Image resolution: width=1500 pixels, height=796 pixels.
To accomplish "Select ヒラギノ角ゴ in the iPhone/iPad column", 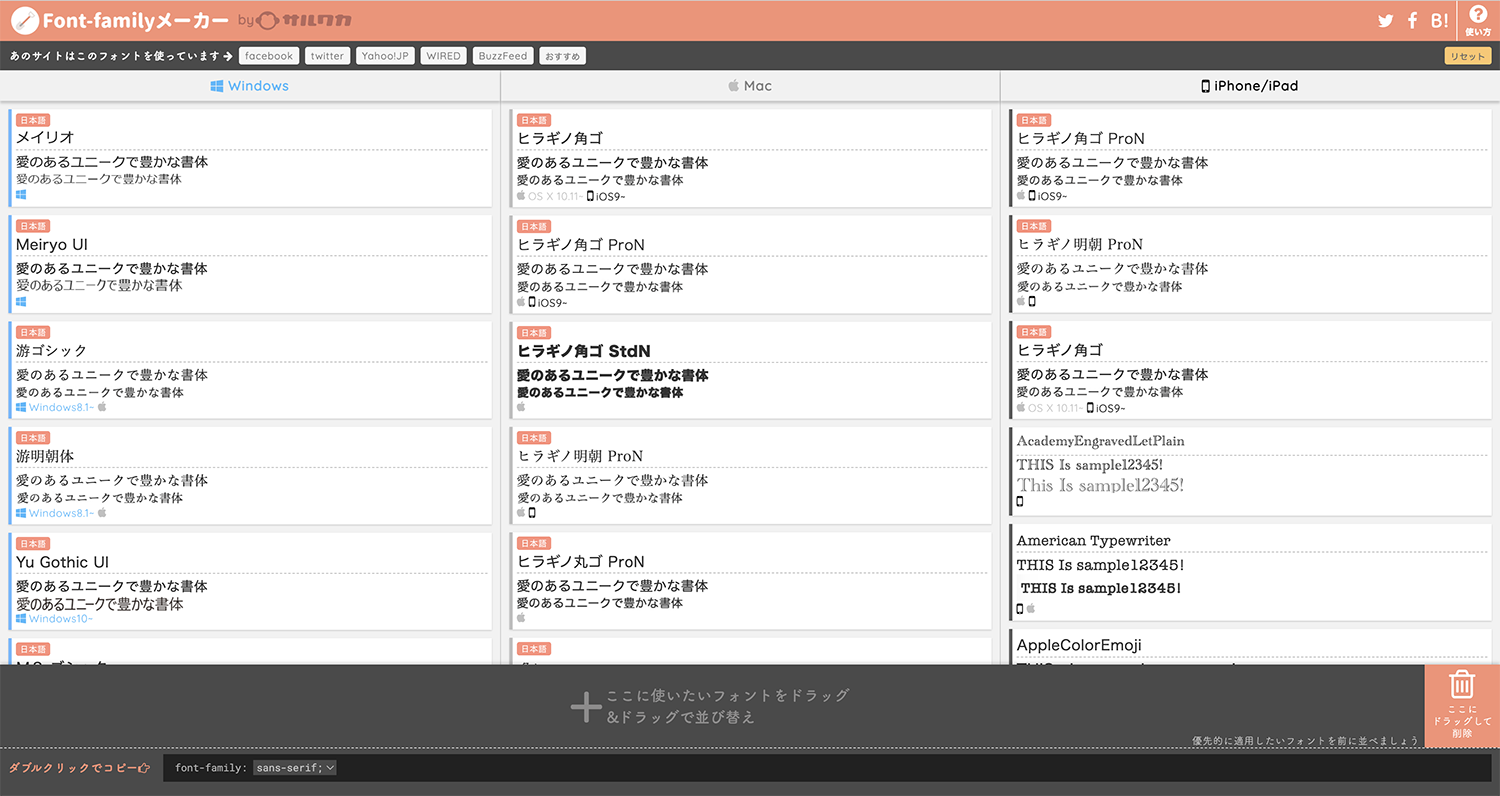I will [1250, 370].
